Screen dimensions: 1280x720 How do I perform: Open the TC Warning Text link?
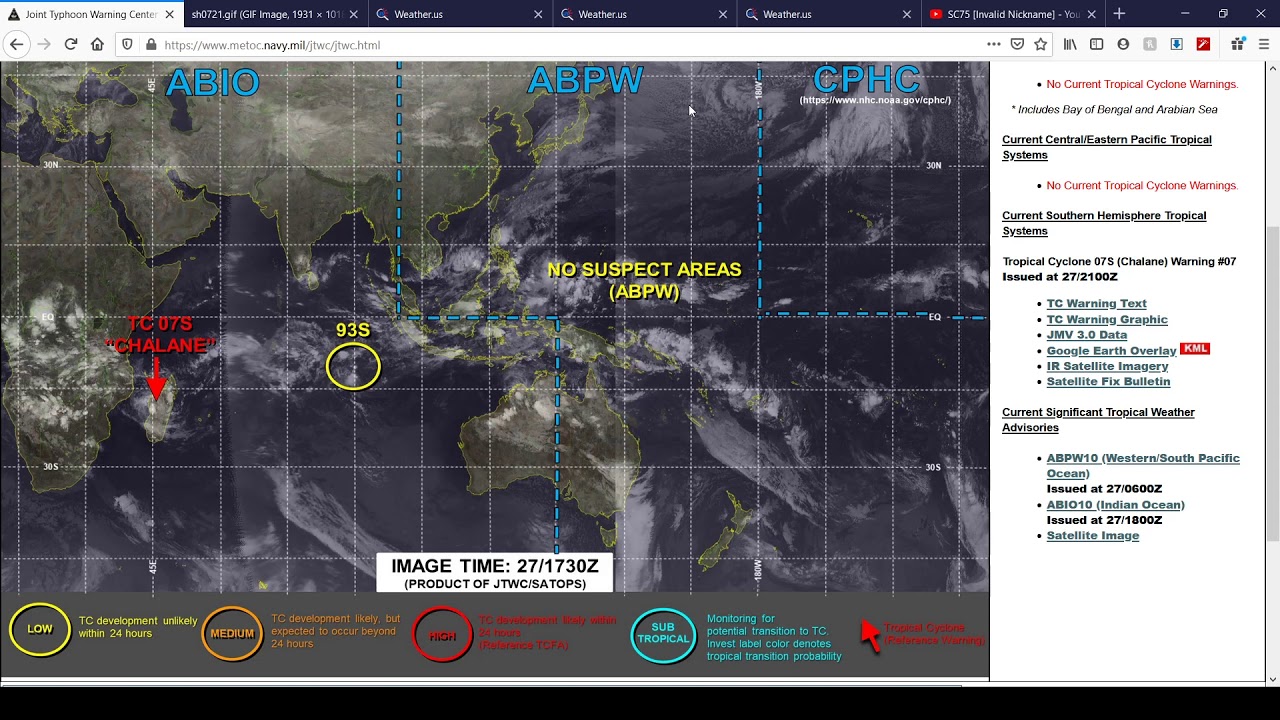pos(1096,303)
